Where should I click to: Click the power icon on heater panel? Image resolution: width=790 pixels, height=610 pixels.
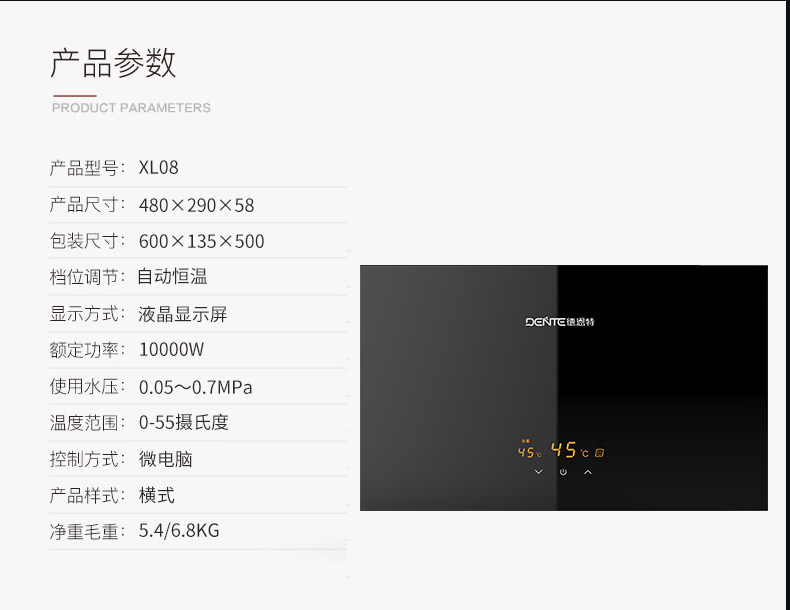[563, 472]
